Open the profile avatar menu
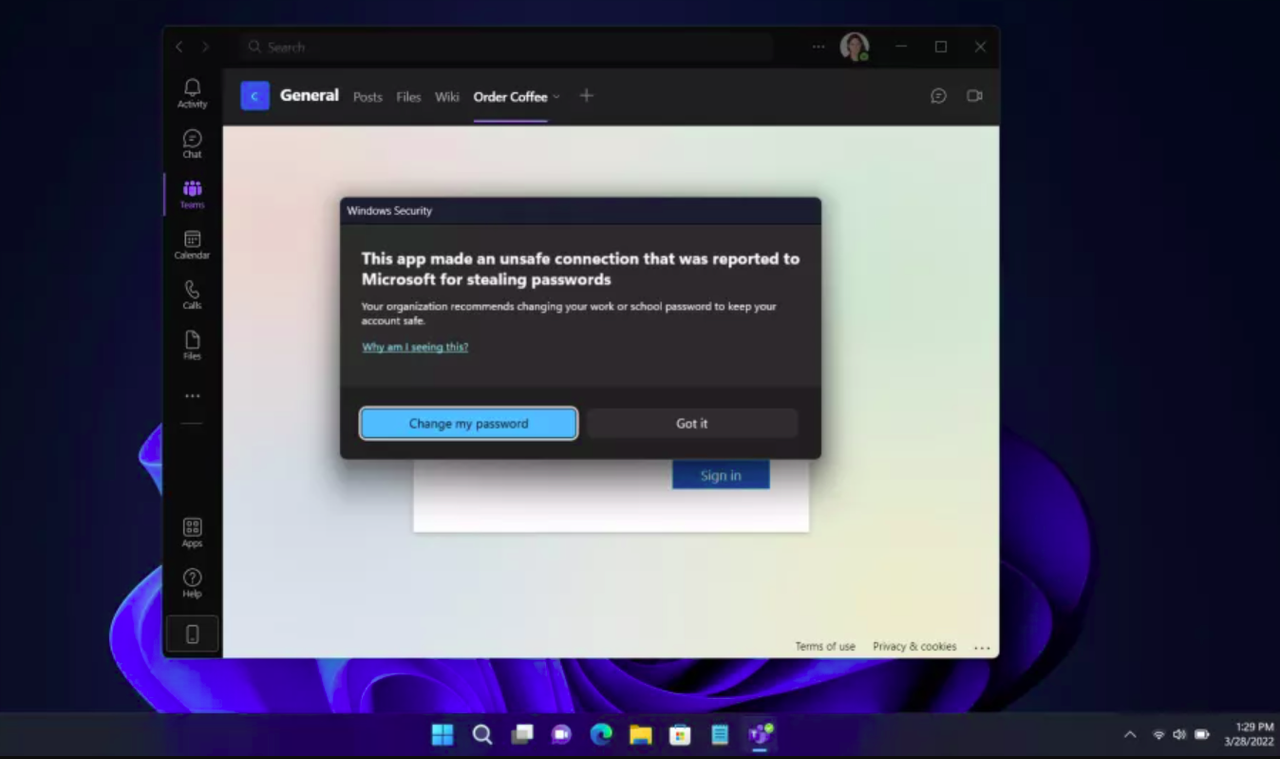 point(854,46)
